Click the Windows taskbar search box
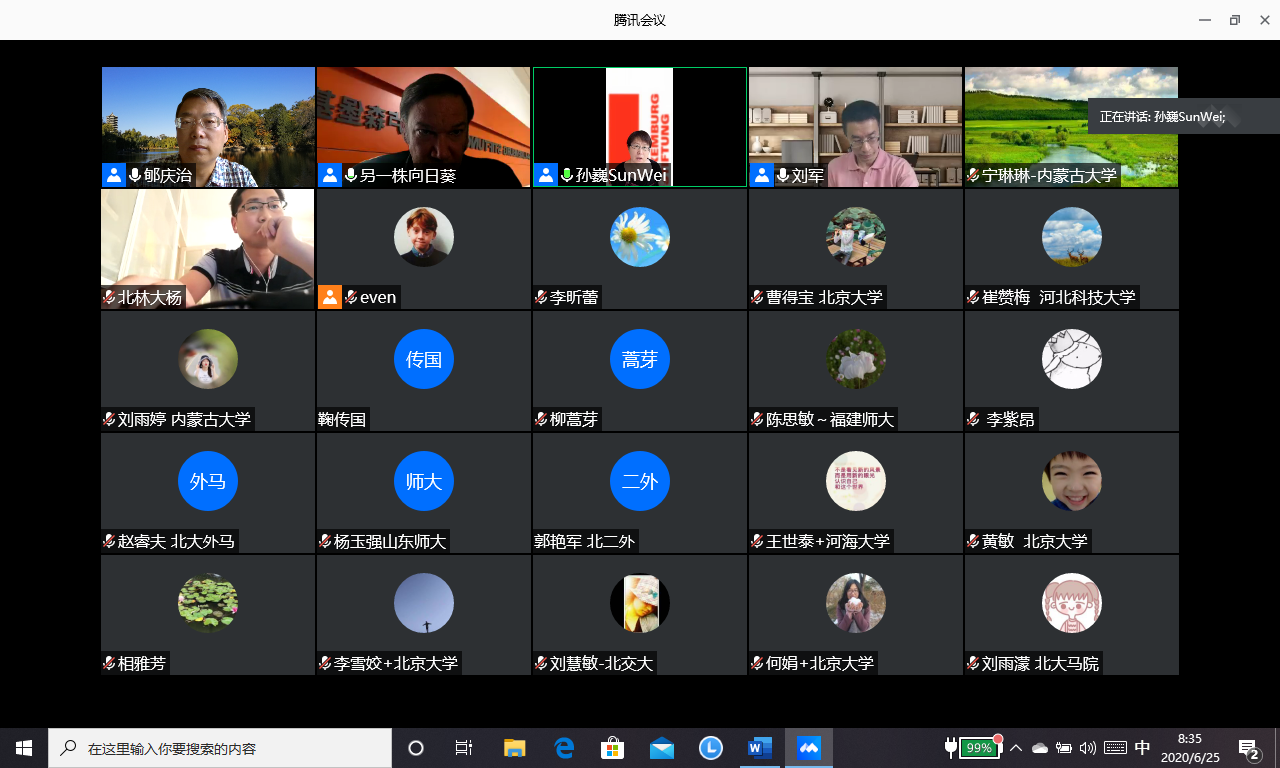 tap(222, 748)
